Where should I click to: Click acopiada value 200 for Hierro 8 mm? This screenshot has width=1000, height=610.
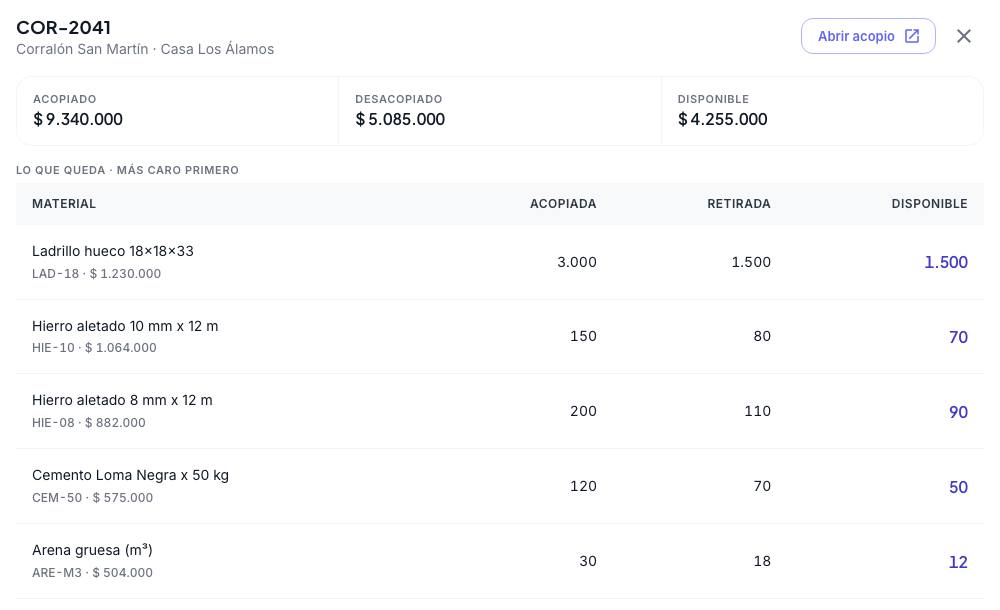584,411
